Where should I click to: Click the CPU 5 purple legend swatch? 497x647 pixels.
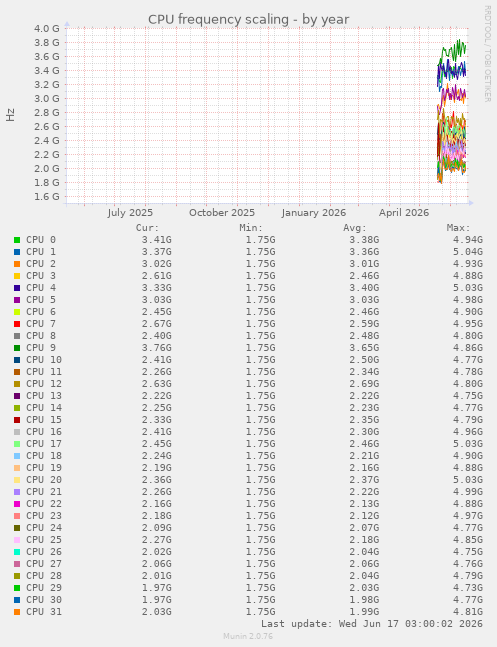coord(17,300)
